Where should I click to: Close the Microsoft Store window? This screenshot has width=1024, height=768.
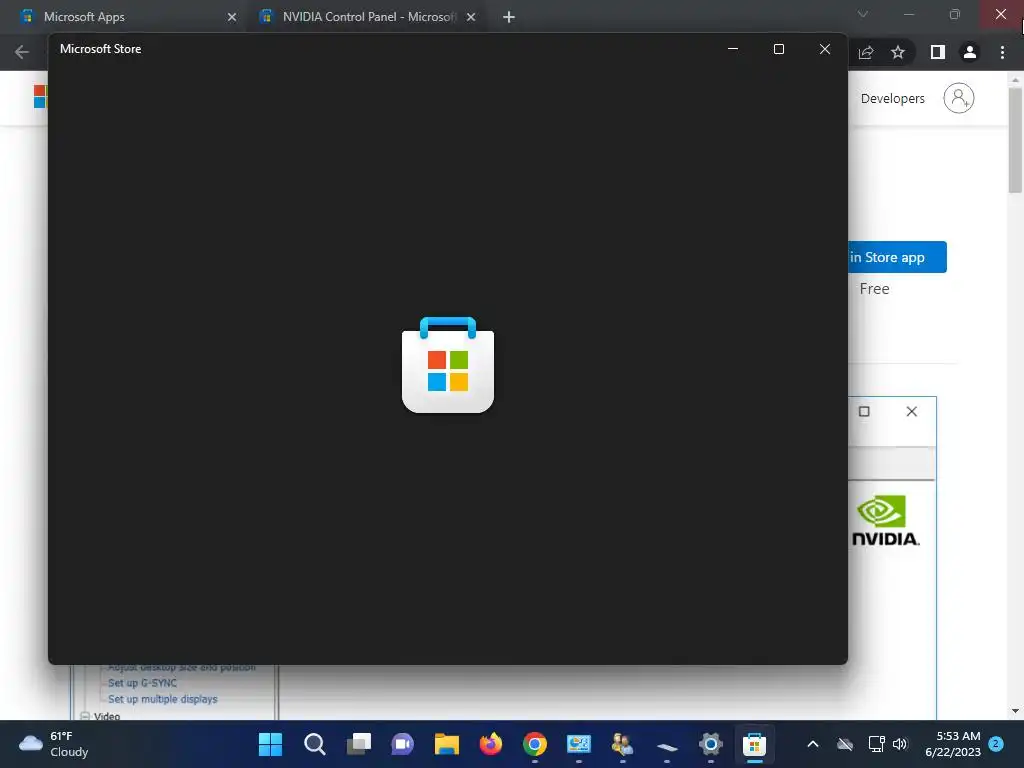825,49
